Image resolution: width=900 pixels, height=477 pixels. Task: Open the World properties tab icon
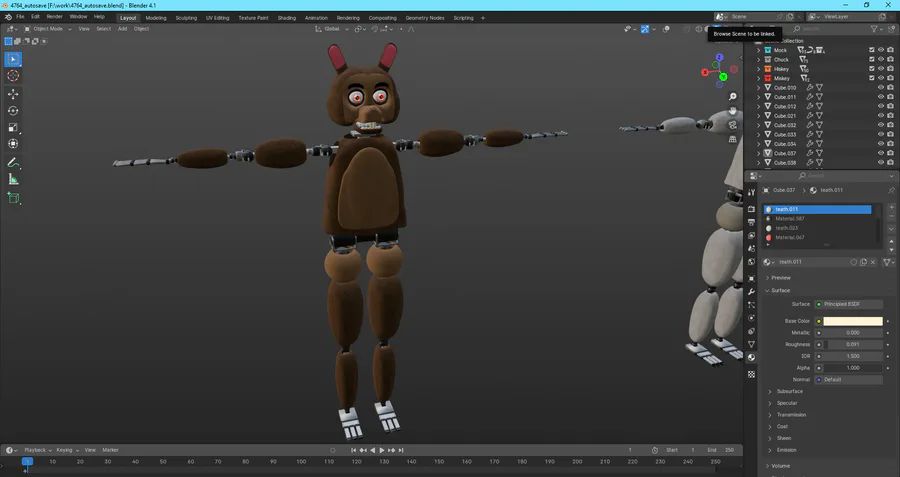click(x=751, y=262)
